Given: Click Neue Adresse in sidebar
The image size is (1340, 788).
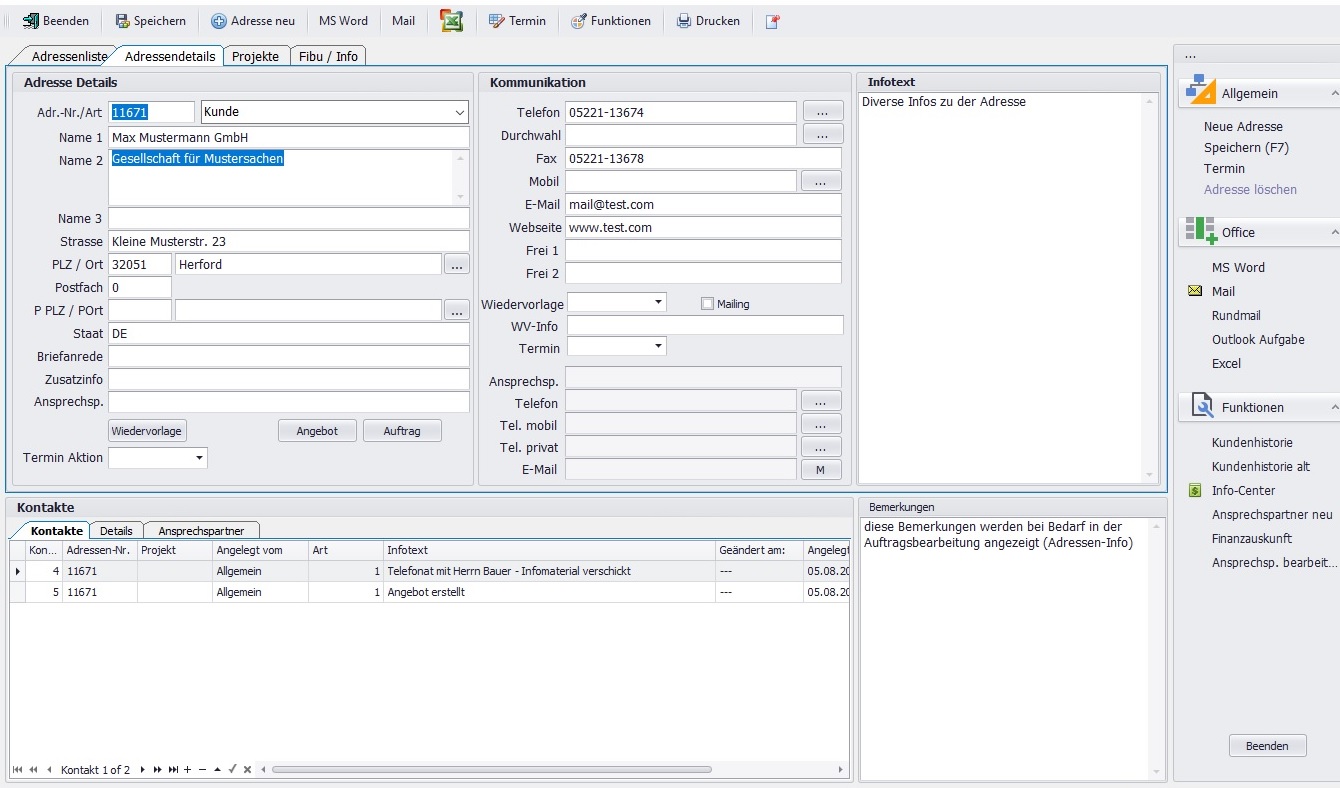Looking at the screenshot, I should coord(1243,126).
